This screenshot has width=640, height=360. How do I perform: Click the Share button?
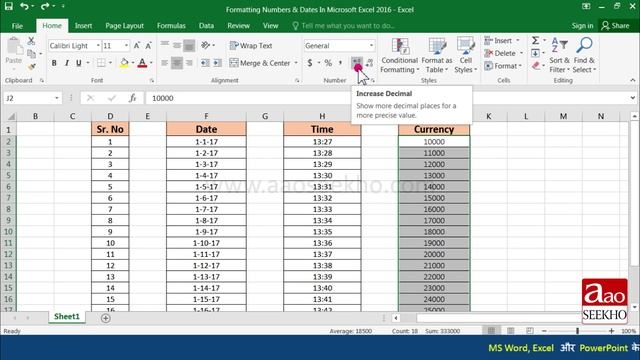[616, 26]
